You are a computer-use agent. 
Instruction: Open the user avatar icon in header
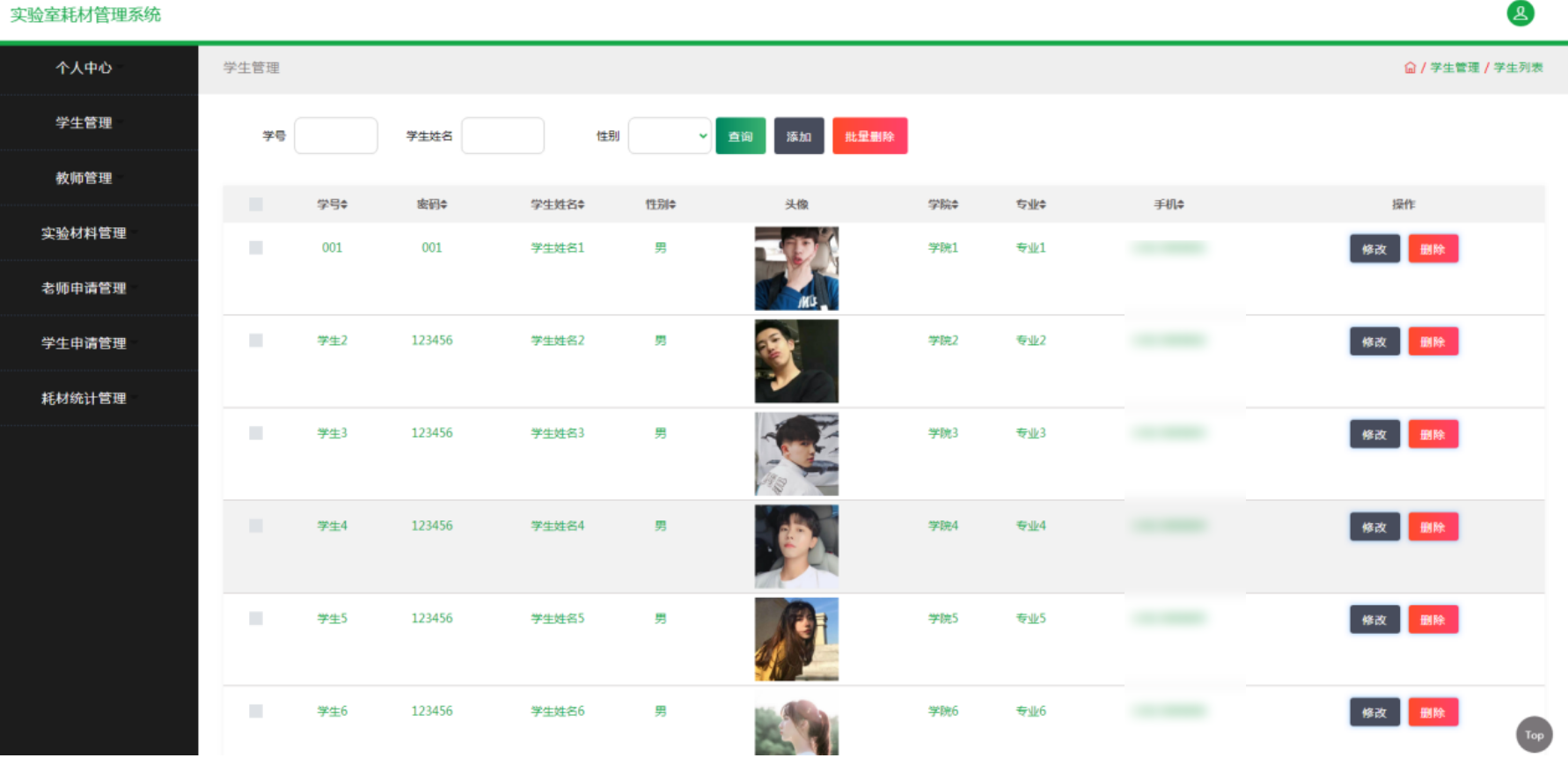point(1520,13)
